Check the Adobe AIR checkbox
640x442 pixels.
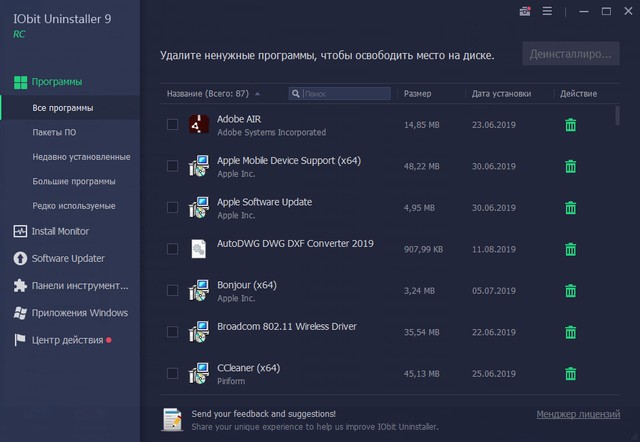pyautogui.click(x=173, y=125)
